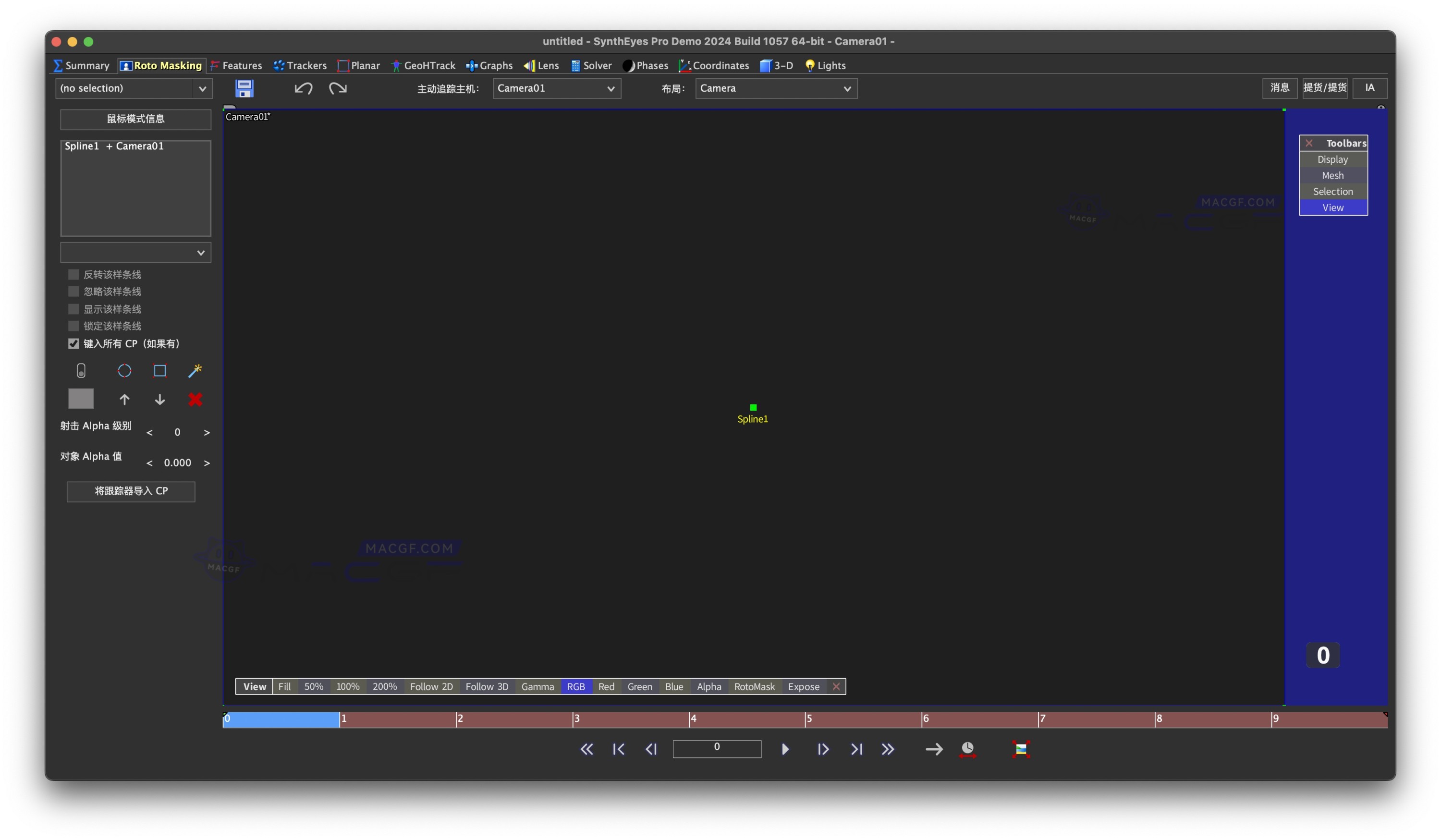The image size is (1441, 840).
Task: Click the undo arrow icon
Action: point(304,88)
